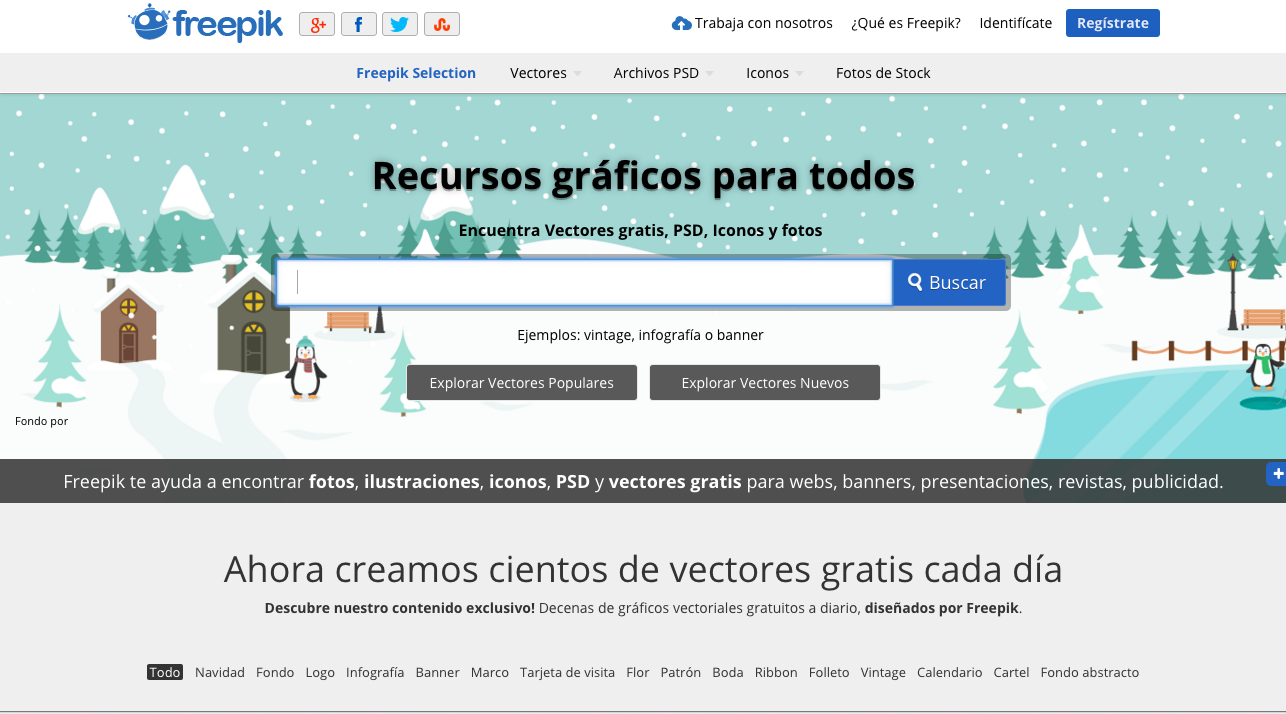The width and height of the screenshot is (1286, 714).
Task: Open Fotos de Stock menu item
Action: [x=883, y=73]
